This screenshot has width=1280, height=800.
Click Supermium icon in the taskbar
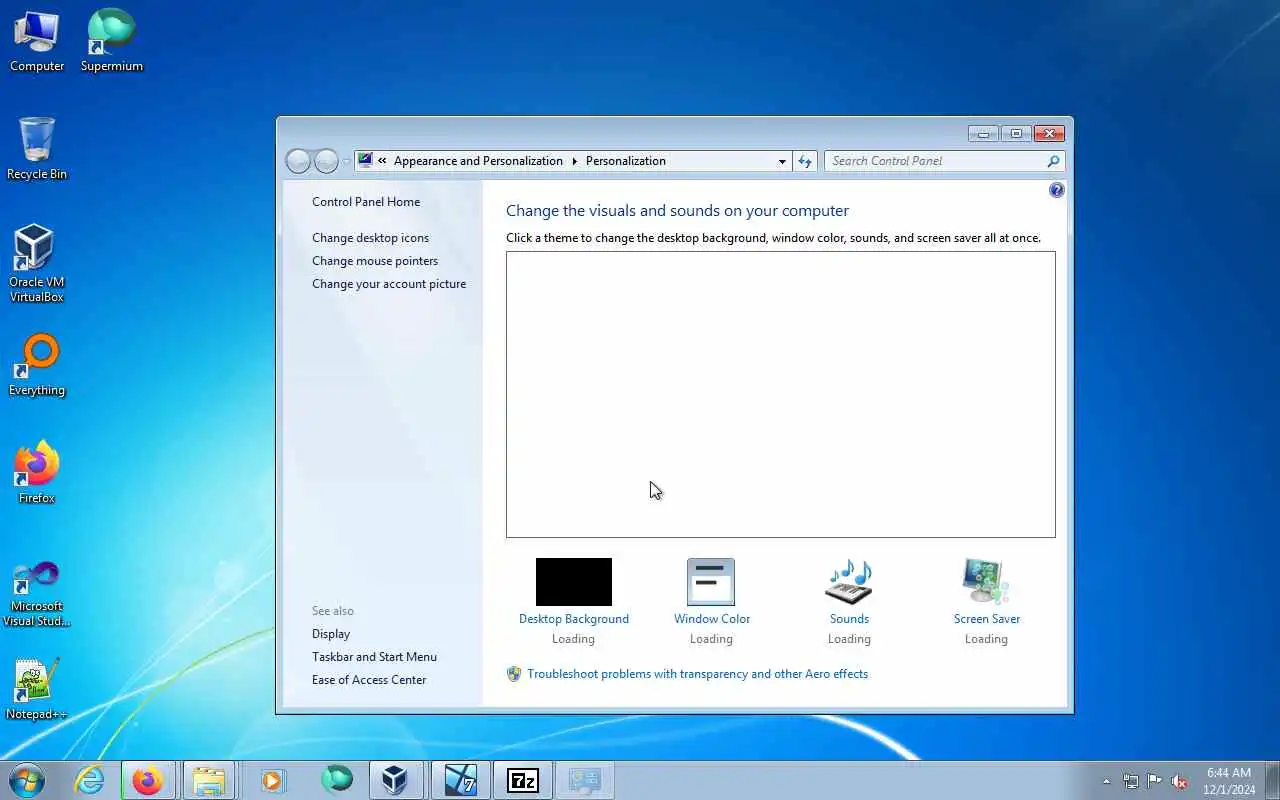point(336,780)
